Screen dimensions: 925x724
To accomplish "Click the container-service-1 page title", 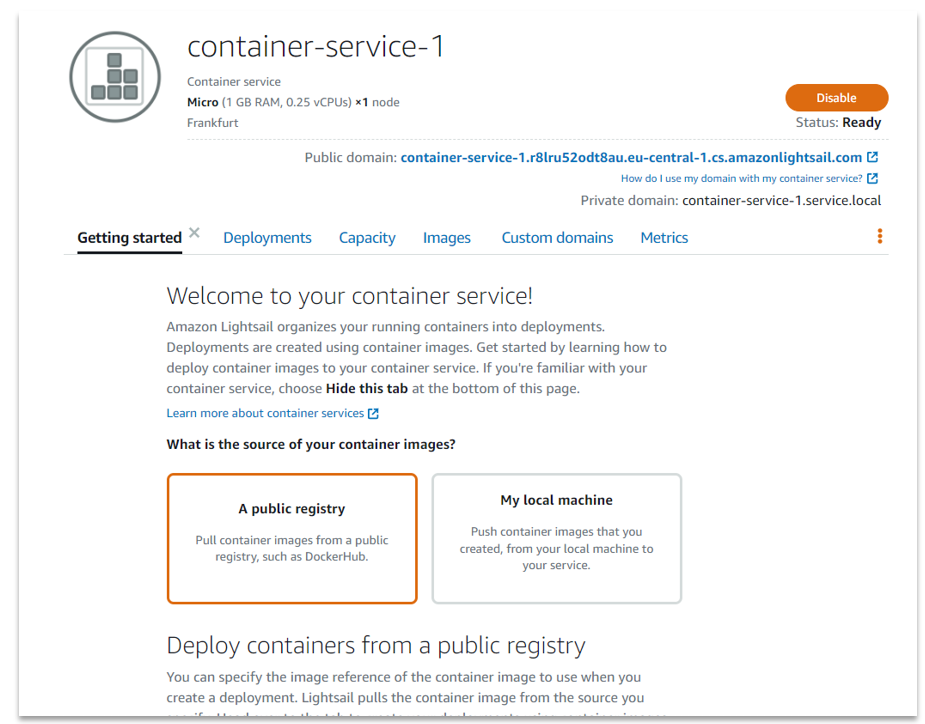I will click(316, 47).
